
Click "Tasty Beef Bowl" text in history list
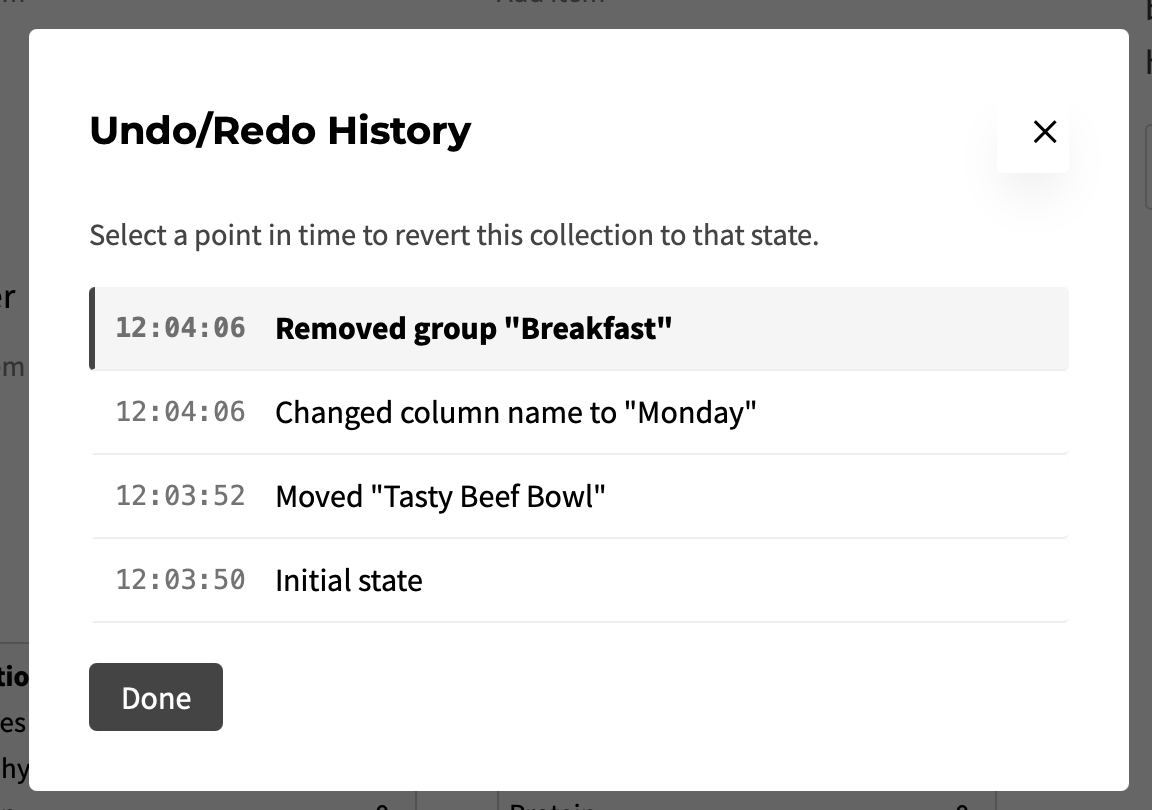pos(490,496)
